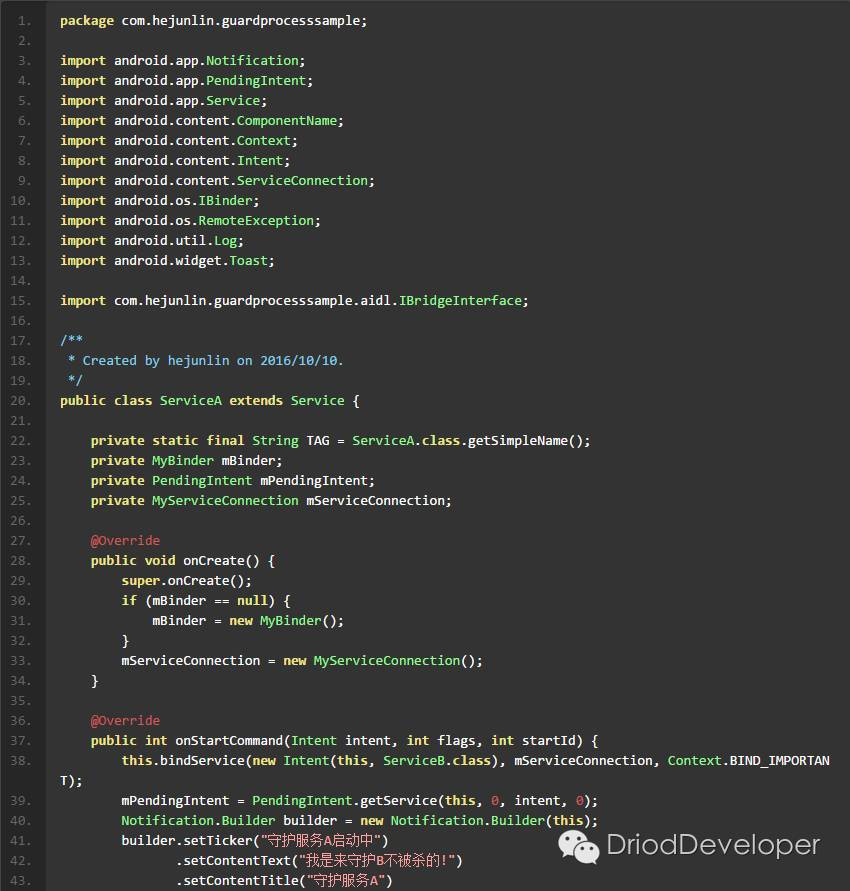The width and height of the screenshot is (850, 891).
Task: Click the android.app.Service import line
Action: (164, 101)
